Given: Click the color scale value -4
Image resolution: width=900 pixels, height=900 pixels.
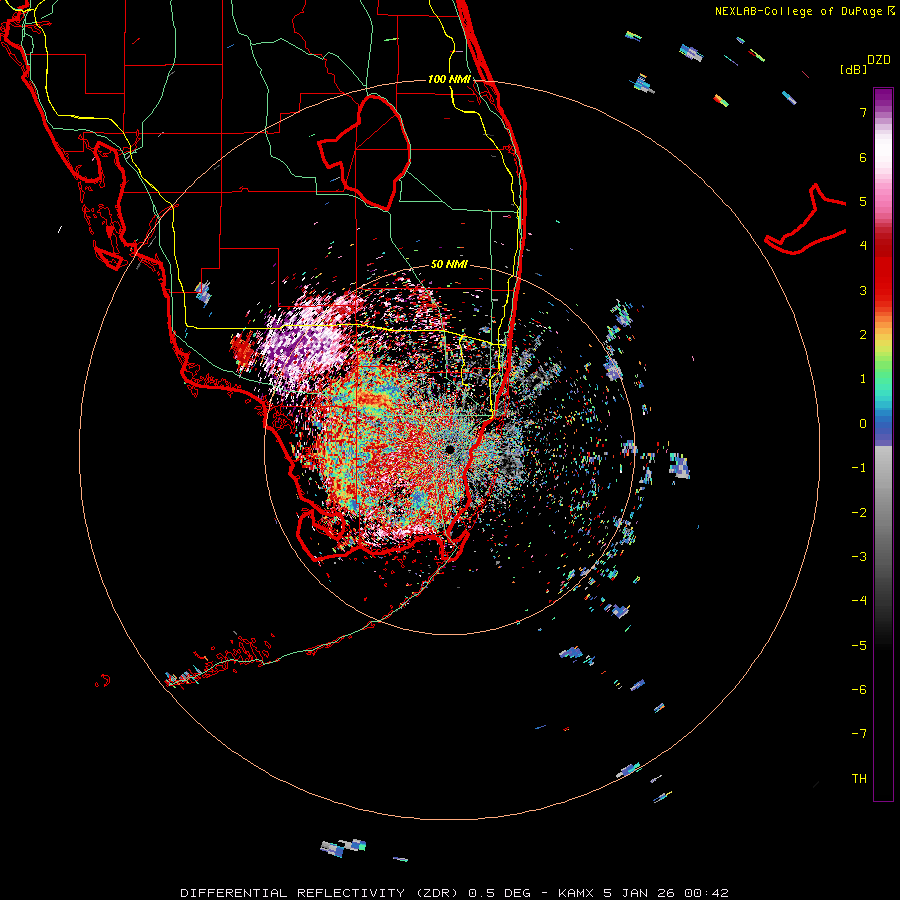Looking at the screenshot, I should (x=859, y=601).
